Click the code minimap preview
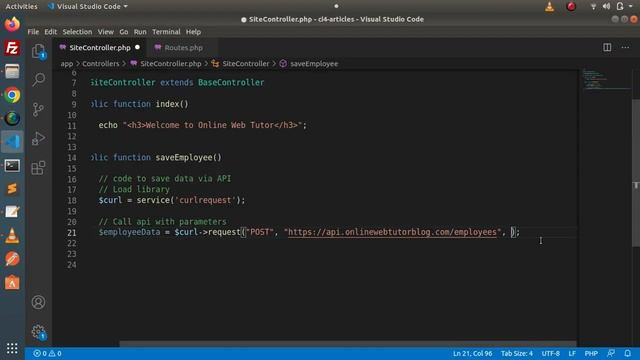 click(x=606, y=80)
